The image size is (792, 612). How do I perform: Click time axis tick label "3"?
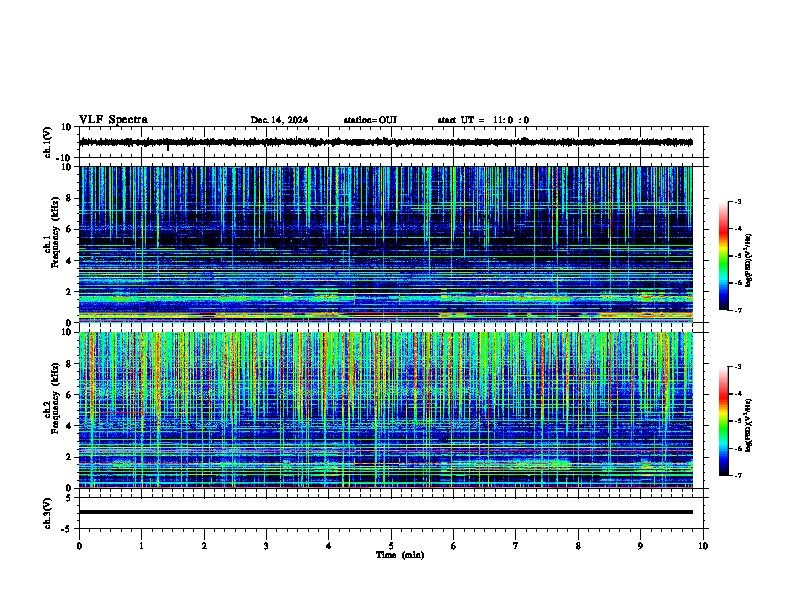click(266, 546)
